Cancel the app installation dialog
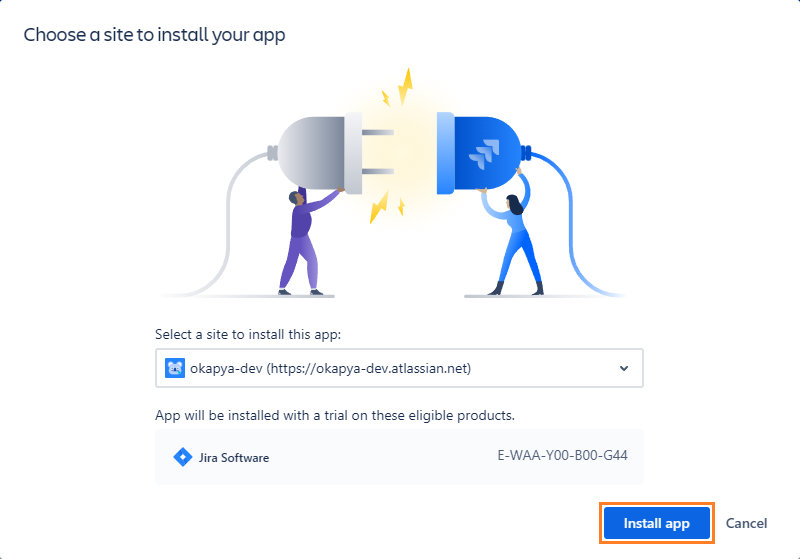800x559 pixels. pos(746,523)
